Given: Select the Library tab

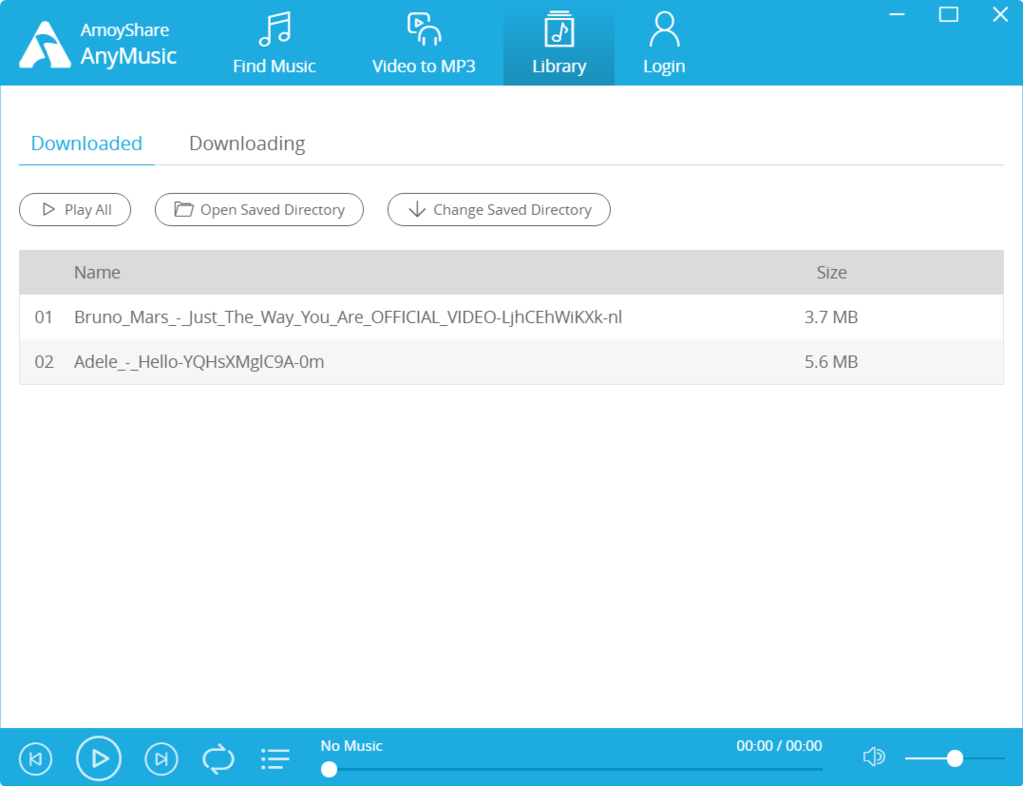Looking at the screenshot, I should pos(559,43).
